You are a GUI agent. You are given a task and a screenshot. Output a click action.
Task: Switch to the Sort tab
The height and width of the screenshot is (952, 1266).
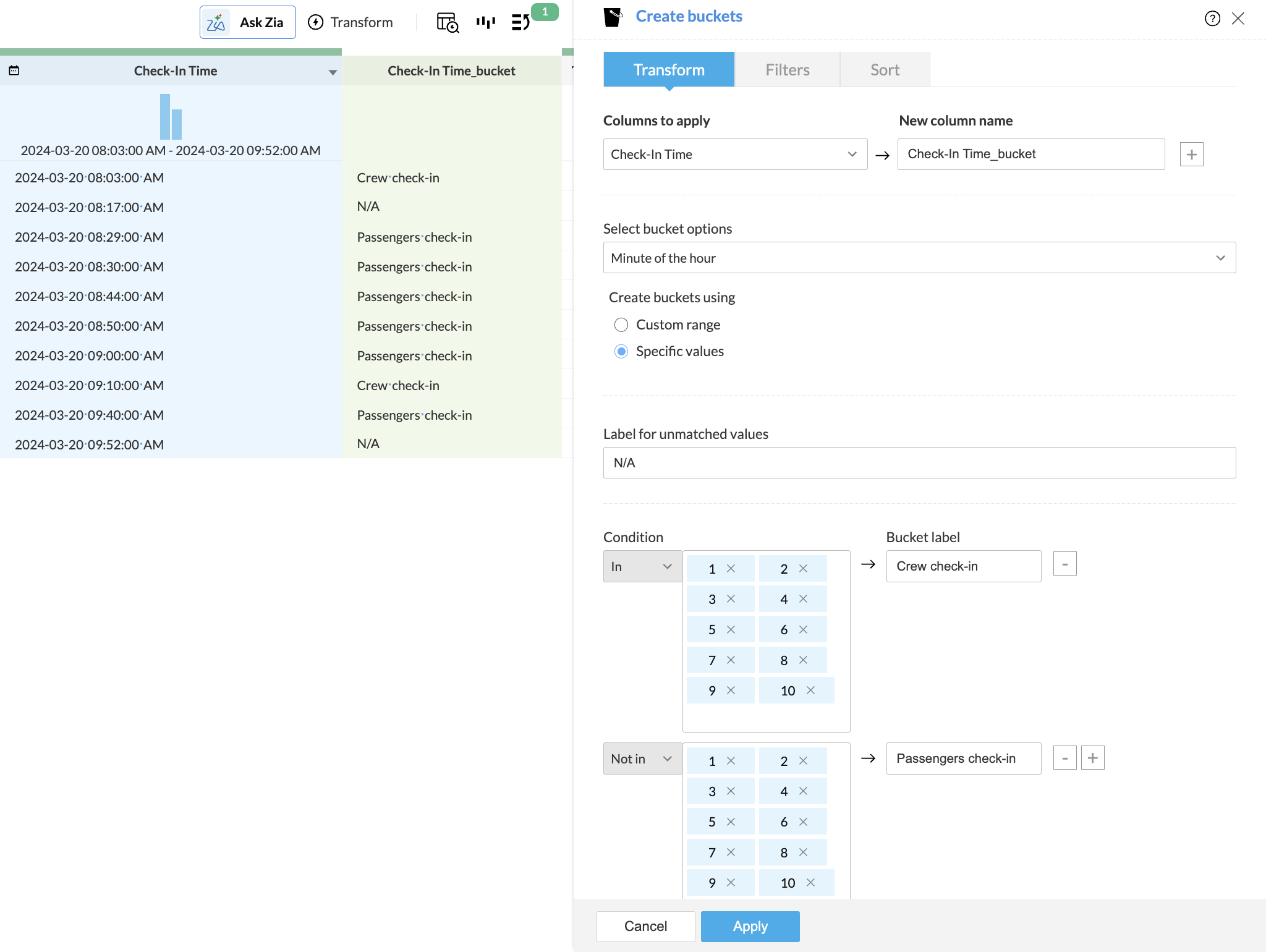coord(885,70)
